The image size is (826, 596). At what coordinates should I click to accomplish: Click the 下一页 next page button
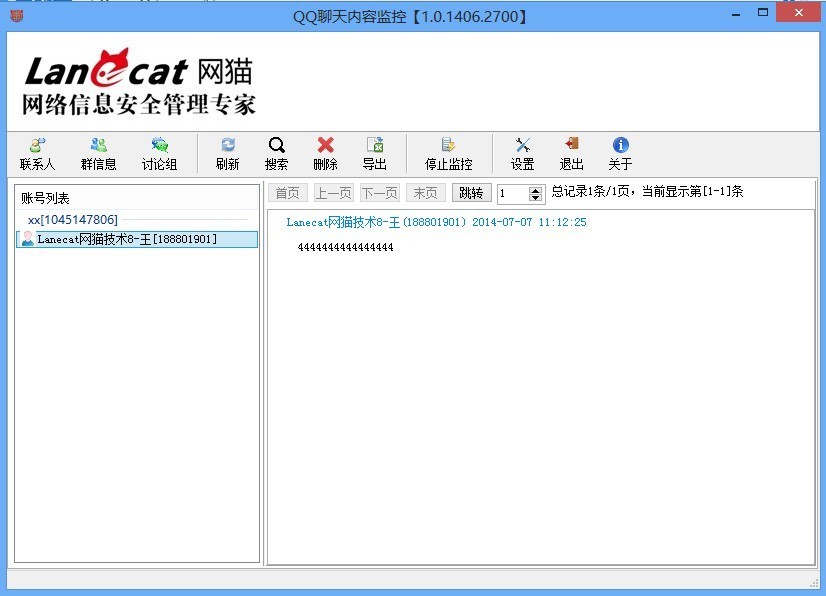(380, 193)
